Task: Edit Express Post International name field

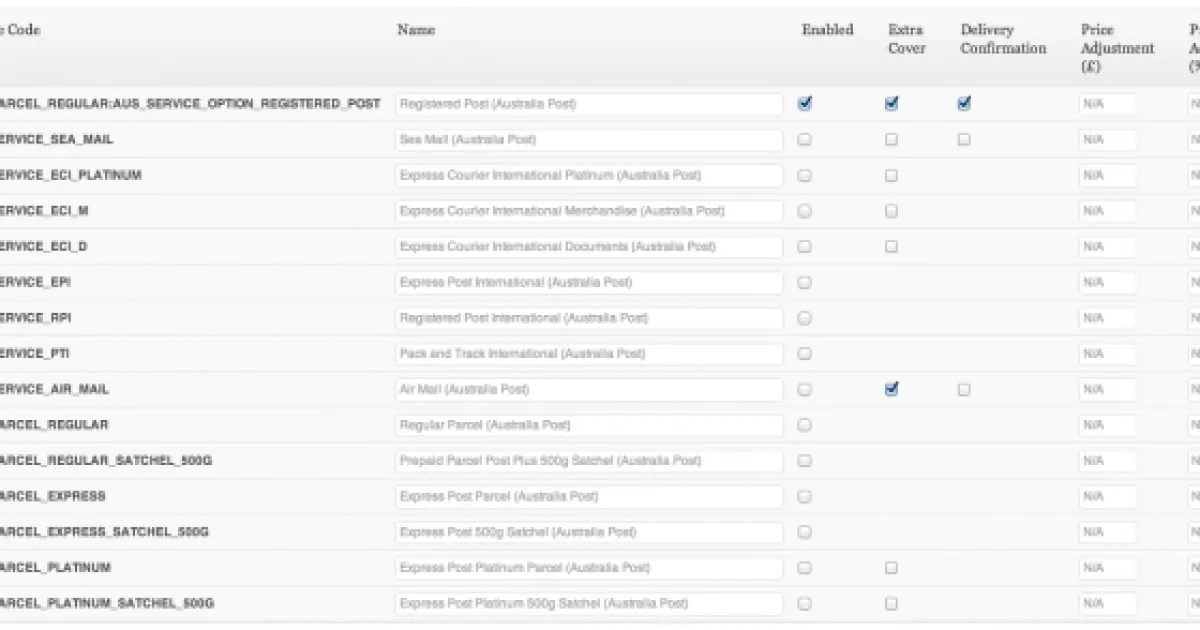Action: 589,283
